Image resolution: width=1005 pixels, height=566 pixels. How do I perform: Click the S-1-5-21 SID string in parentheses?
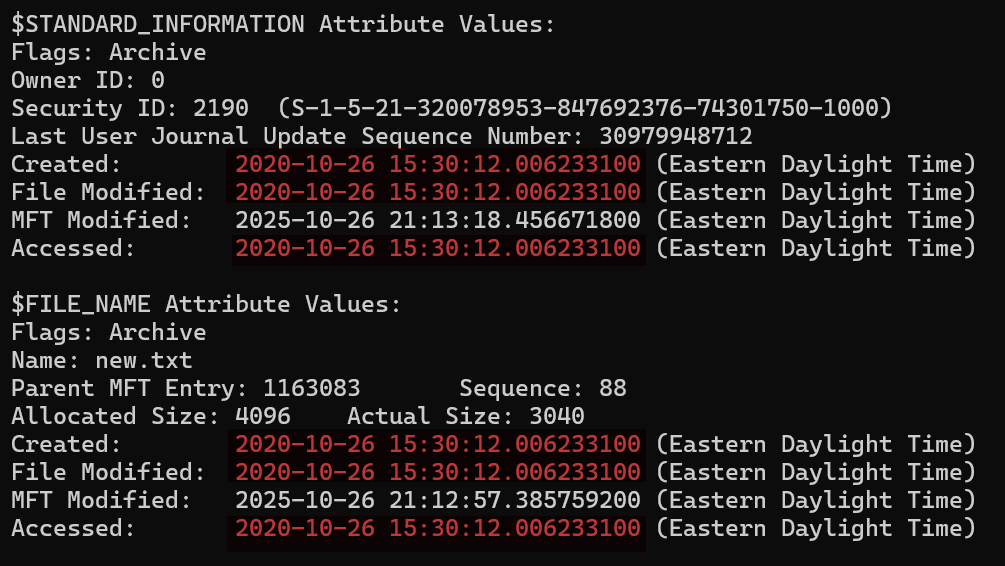pos(585,108)
